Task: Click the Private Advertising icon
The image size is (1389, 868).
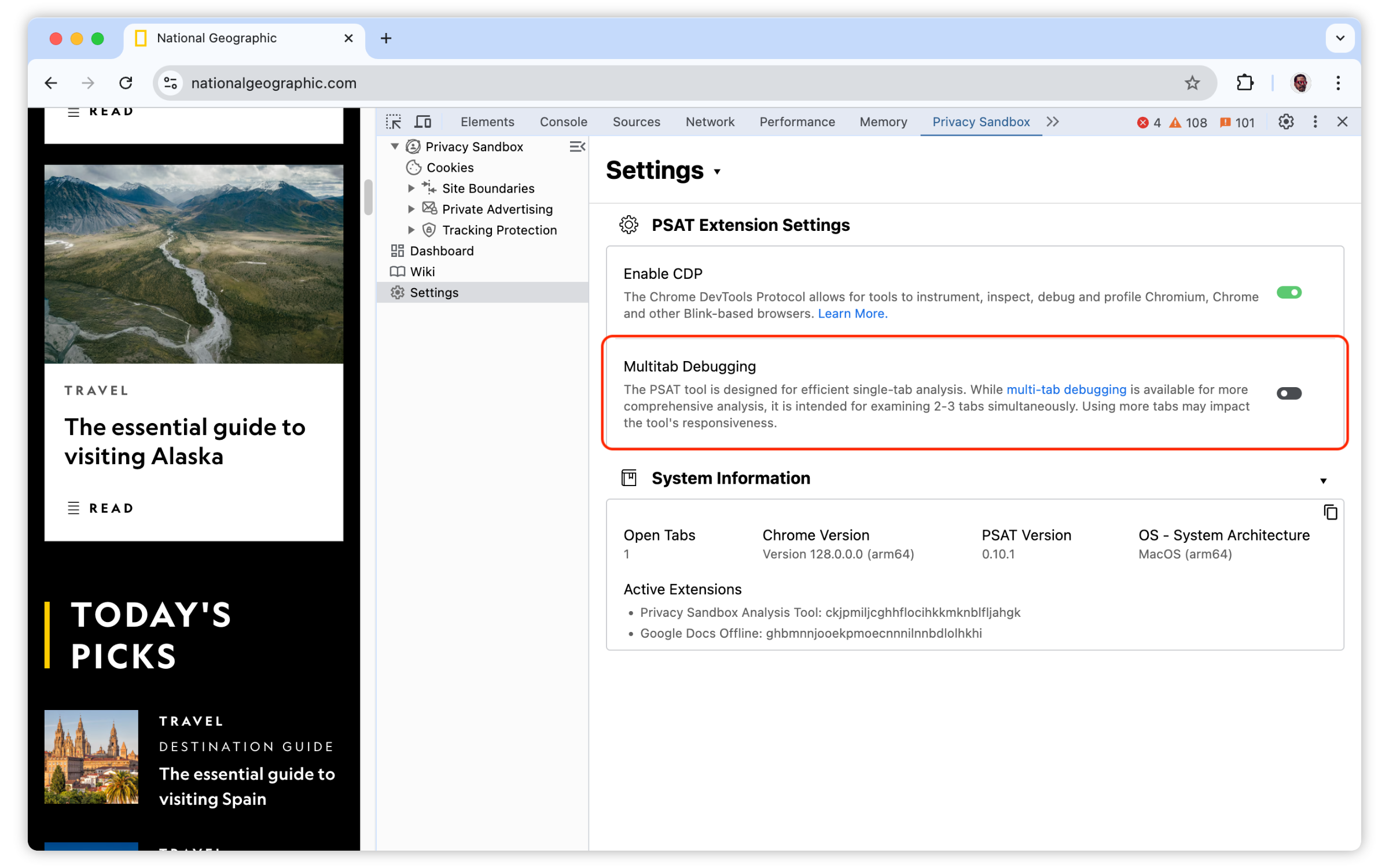Action: (429, 209)
